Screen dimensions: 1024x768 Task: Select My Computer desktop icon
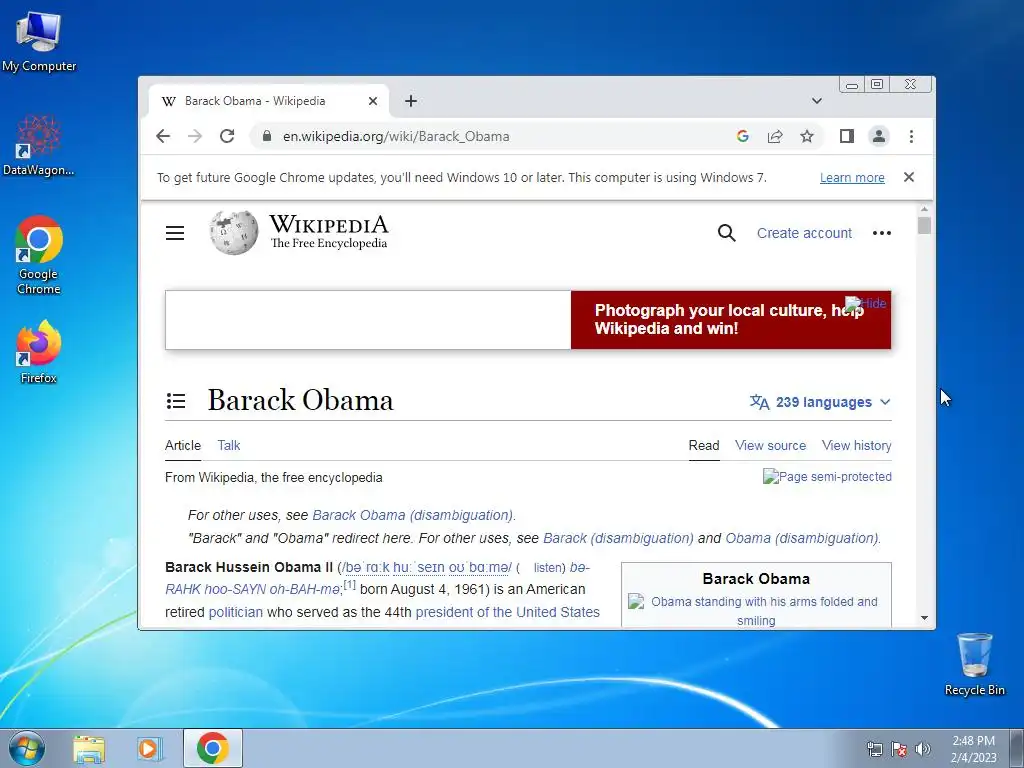point(39,42)
